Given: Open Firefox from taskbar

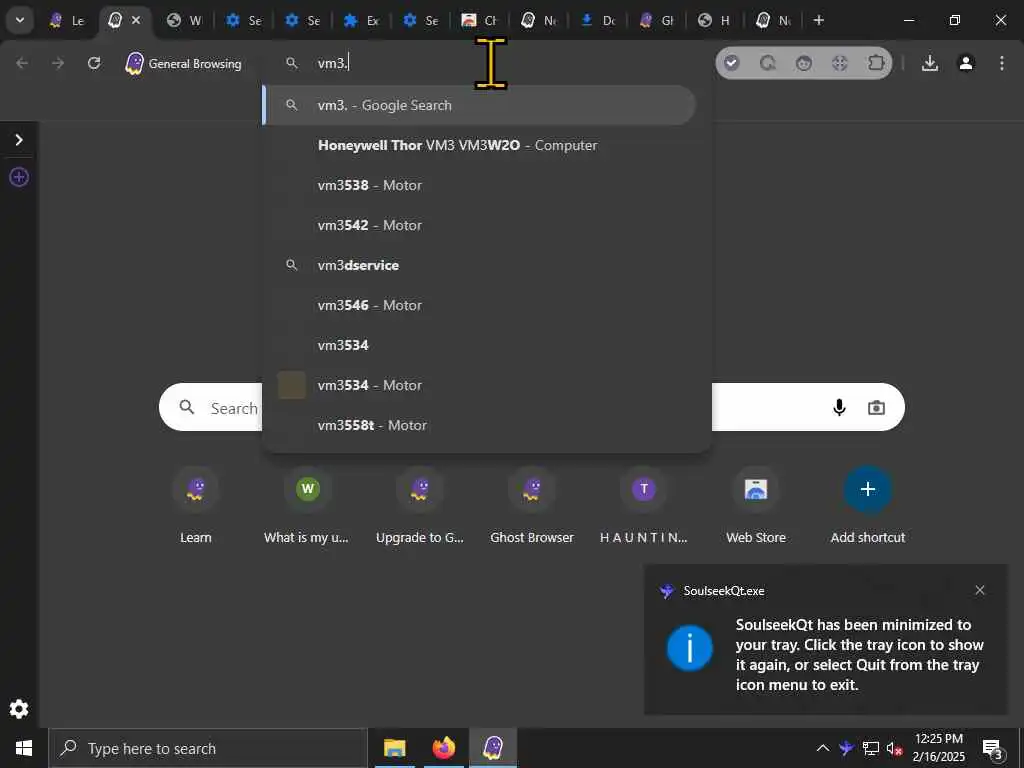Looking at the screenshot, I should [x=443, y=748].
